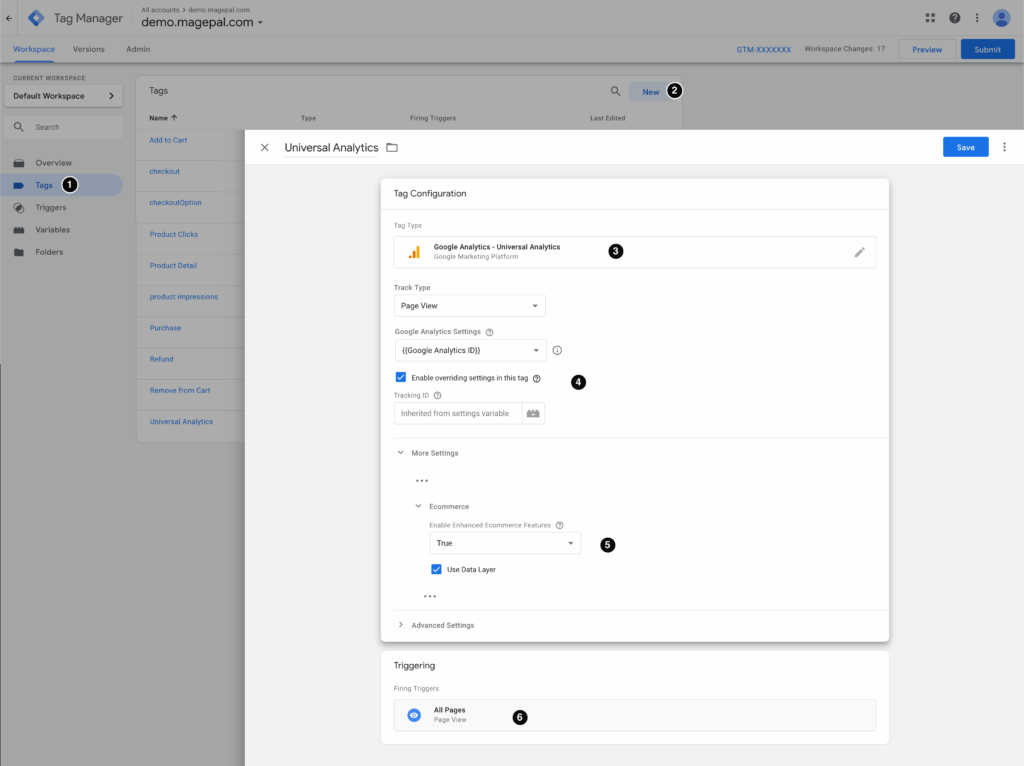Click the GTM-XXXXXXX container ID link

click(x=763, y=50)
